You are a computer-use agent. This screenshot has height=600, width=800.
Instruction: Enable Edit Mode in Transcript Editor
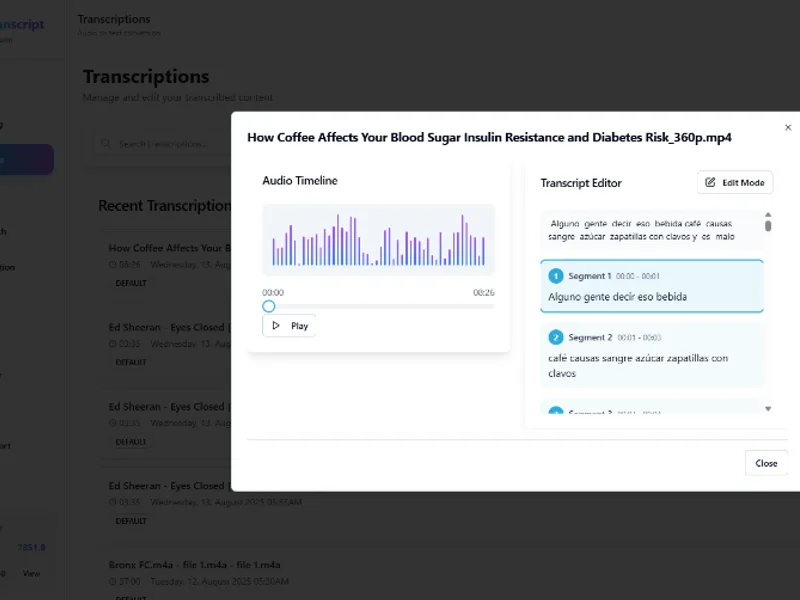735,182
